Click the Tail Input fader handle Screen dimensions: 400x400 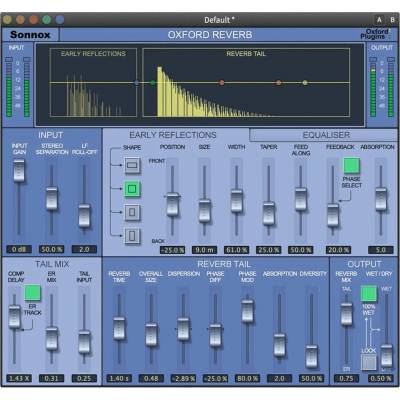click(84, 342)
